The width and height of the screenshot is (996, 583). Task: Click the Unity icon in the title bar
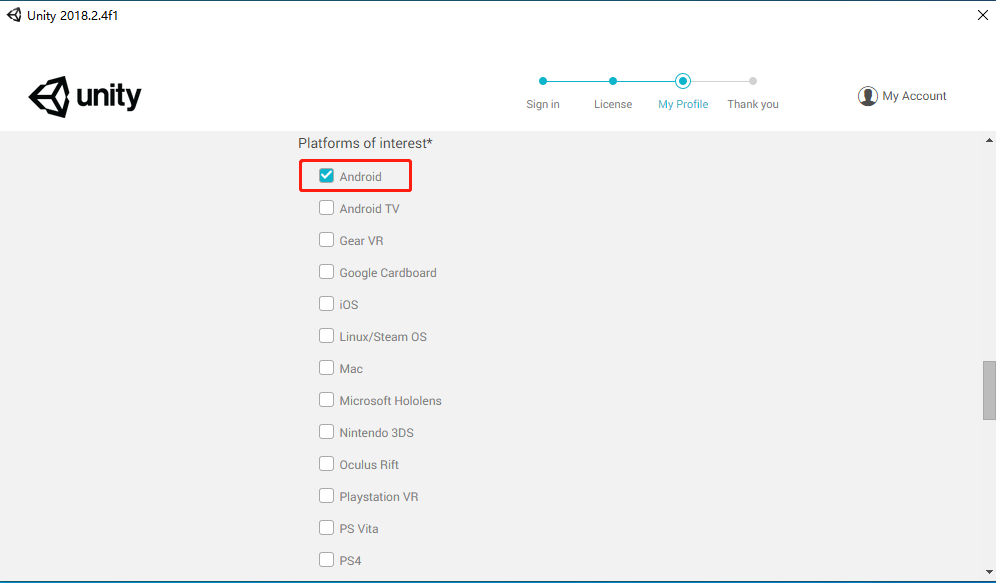14,15
